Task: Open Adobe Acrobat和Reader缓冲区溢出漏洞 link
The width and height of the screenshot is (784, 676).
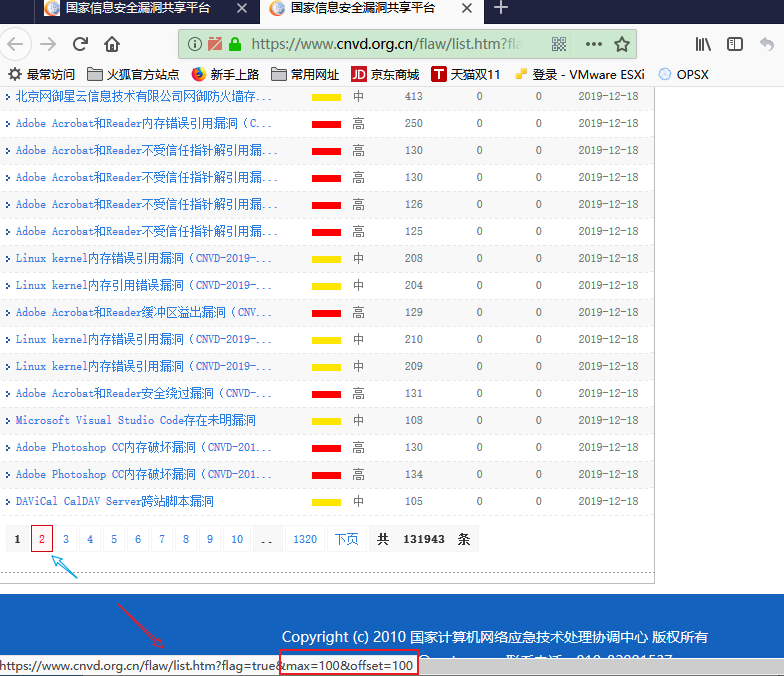Action: coord(144,312)
